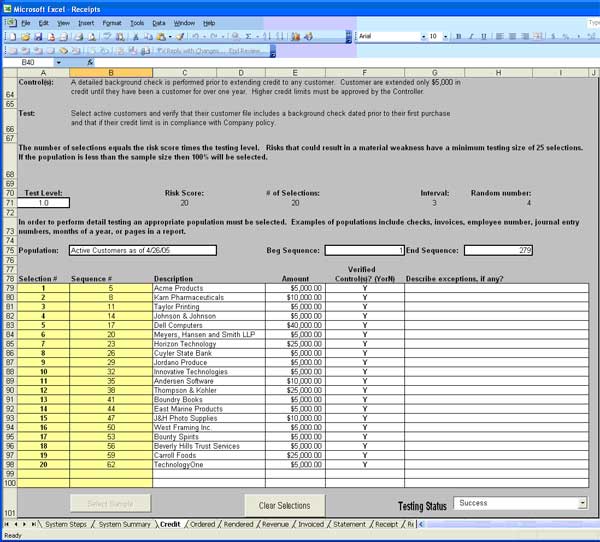Select the cell 'TechnologyOne'
Viewport: 600px width, 542px height.
pos(209,465)
